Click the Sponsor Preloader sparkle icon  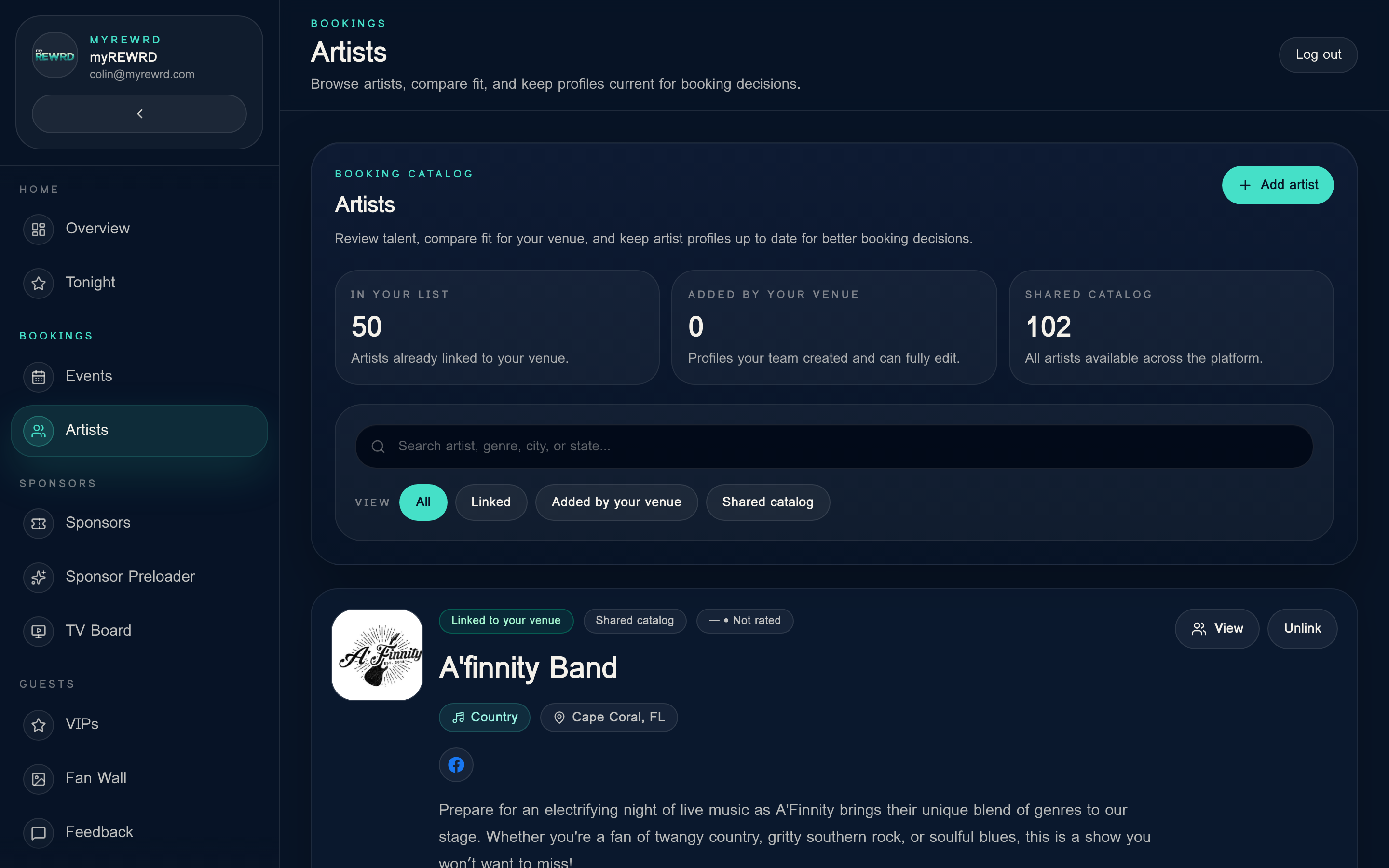(x=38, y=577)
